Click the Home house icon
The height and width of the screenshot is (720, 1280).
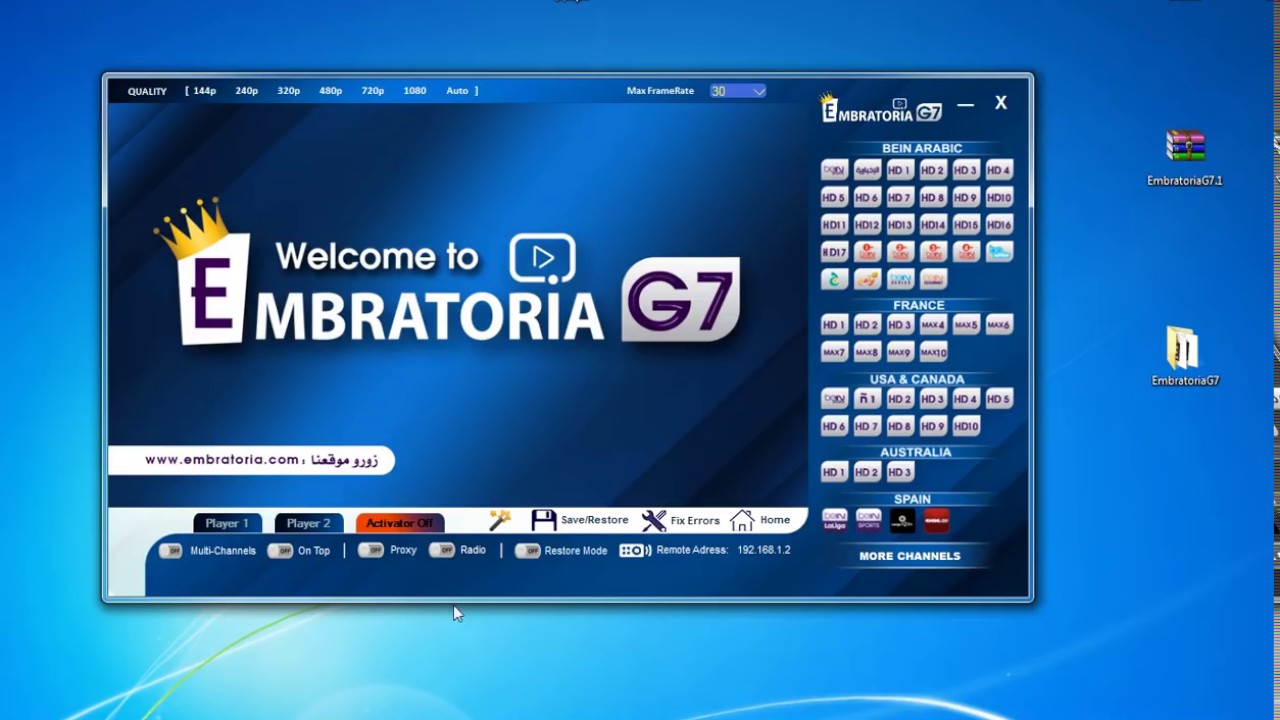[x=742, y=520]
